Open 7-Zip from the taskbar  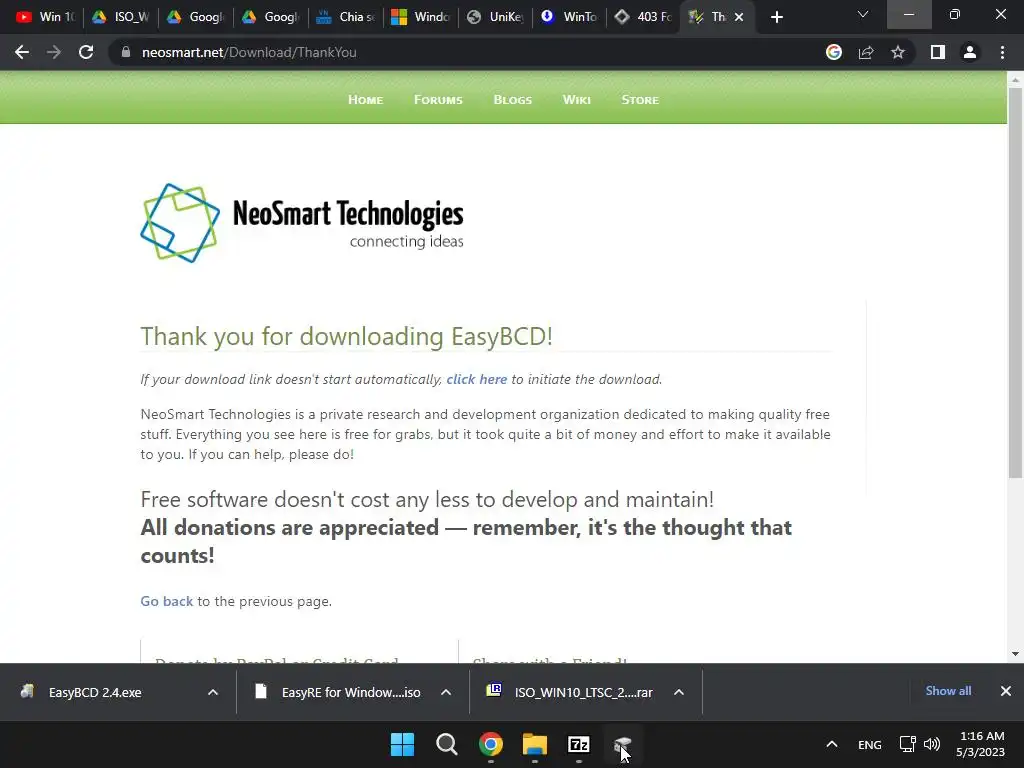(x=579, y=744)
